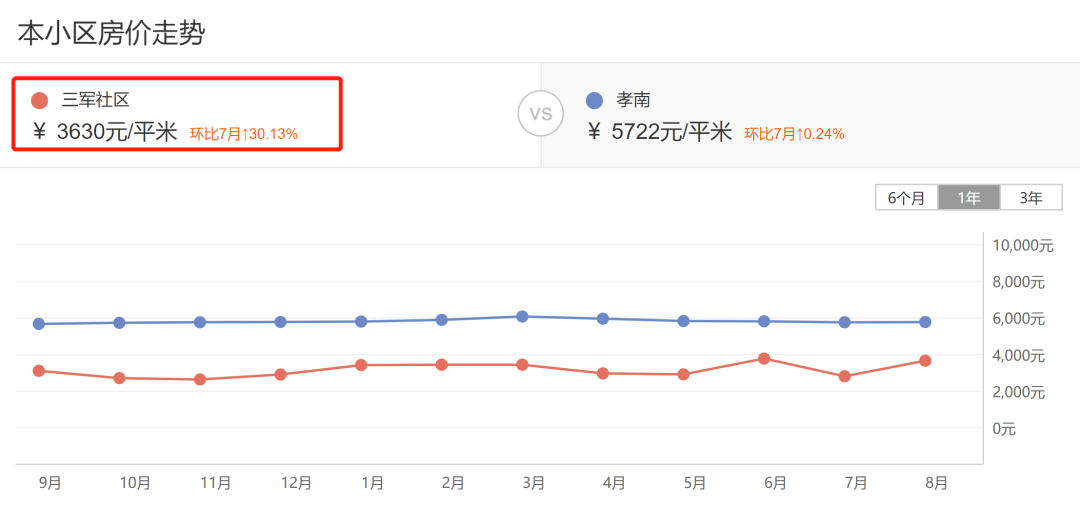The height and width of the screenshot is (505, 1080).
Task: Click the 12月 label on the x-axis
Action: click(296, 483)
